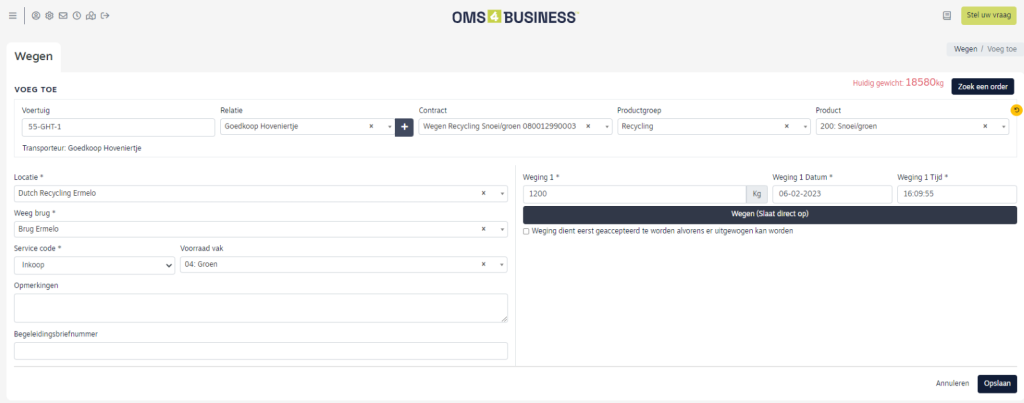Select the Wegen tab

coord(34,56)
